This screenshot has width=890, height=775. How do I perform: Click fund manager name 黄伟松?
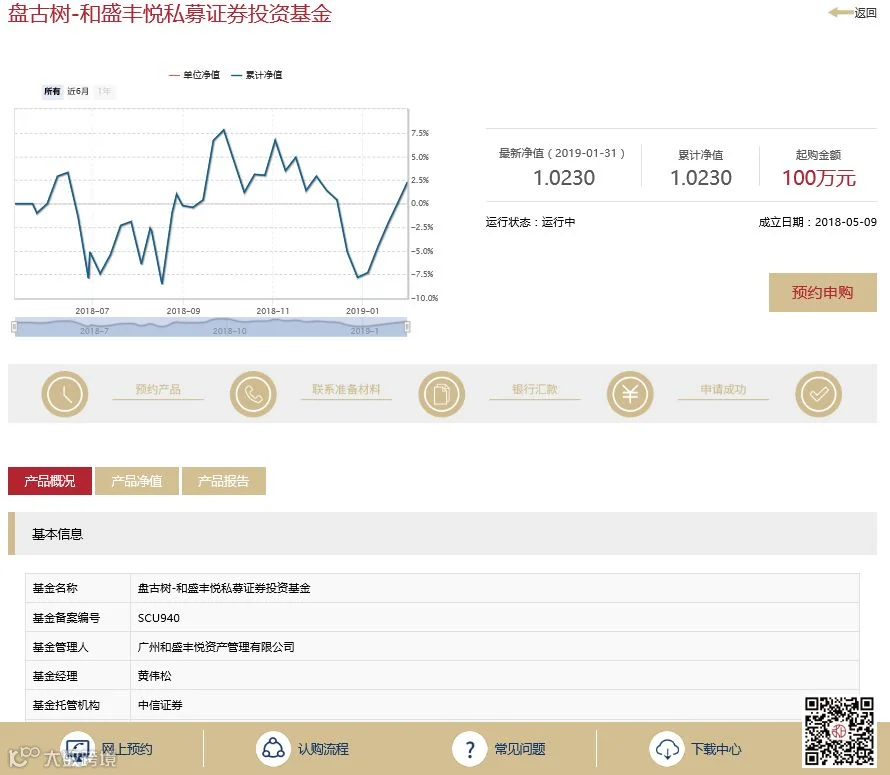(x=154, y=676)
